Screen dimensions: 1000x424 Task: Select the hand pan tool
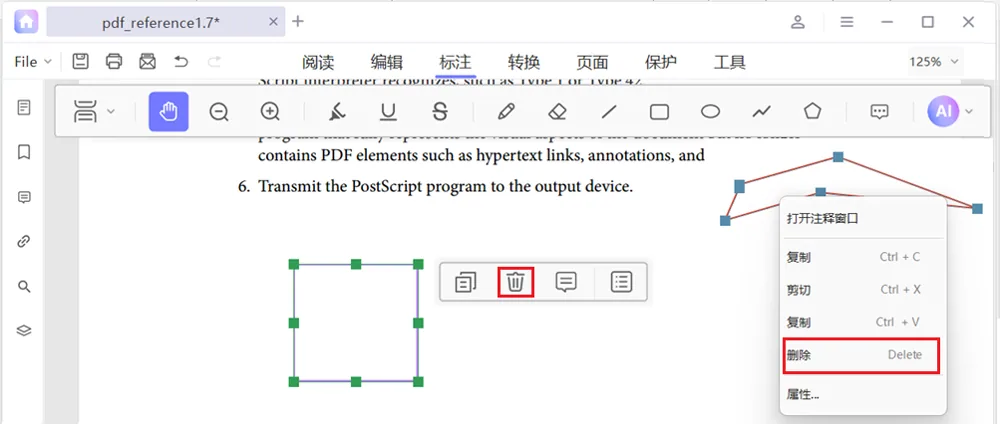click(168, 112)
